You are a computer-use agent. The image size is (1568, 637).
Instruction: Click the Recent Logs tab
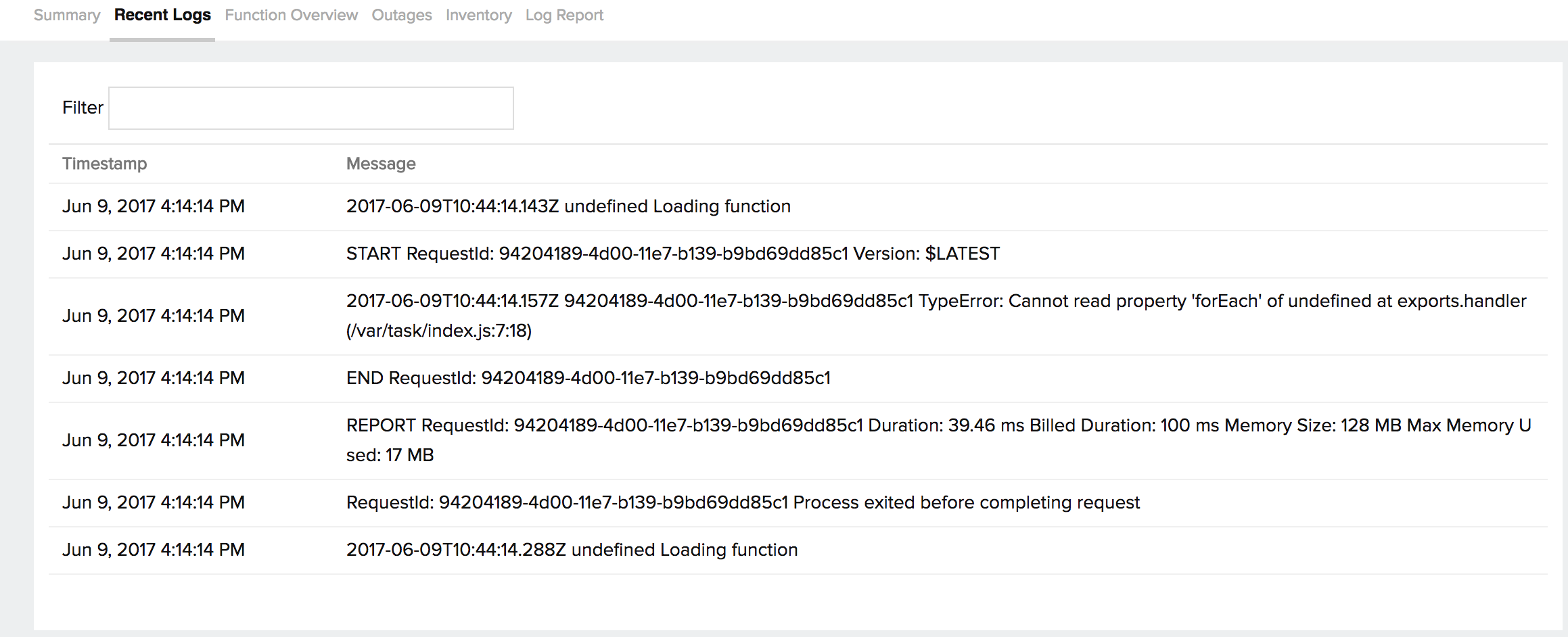[x=162, y=15]
